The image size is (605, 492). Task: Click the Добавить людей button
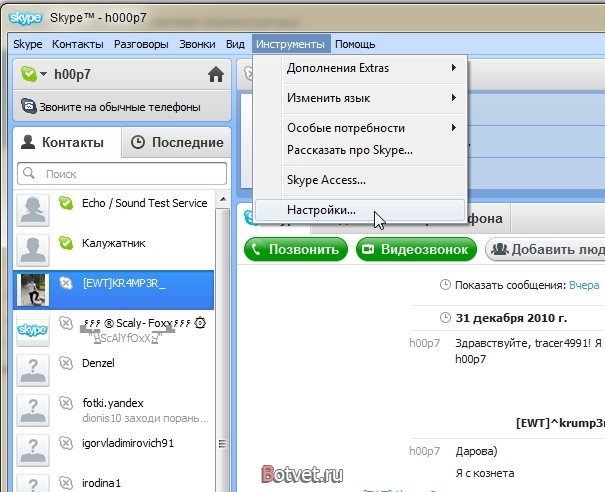[545, 249]
